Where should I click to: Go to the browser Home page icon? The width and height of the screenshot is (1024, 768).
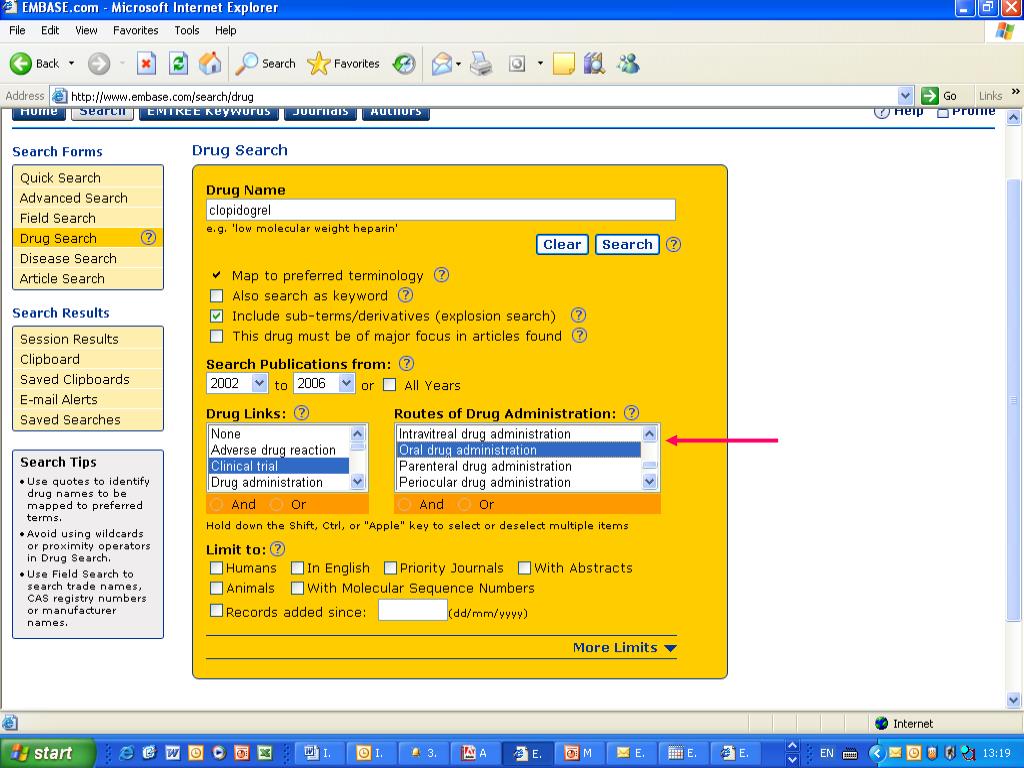pyautogui.click(x=210, y=63)
